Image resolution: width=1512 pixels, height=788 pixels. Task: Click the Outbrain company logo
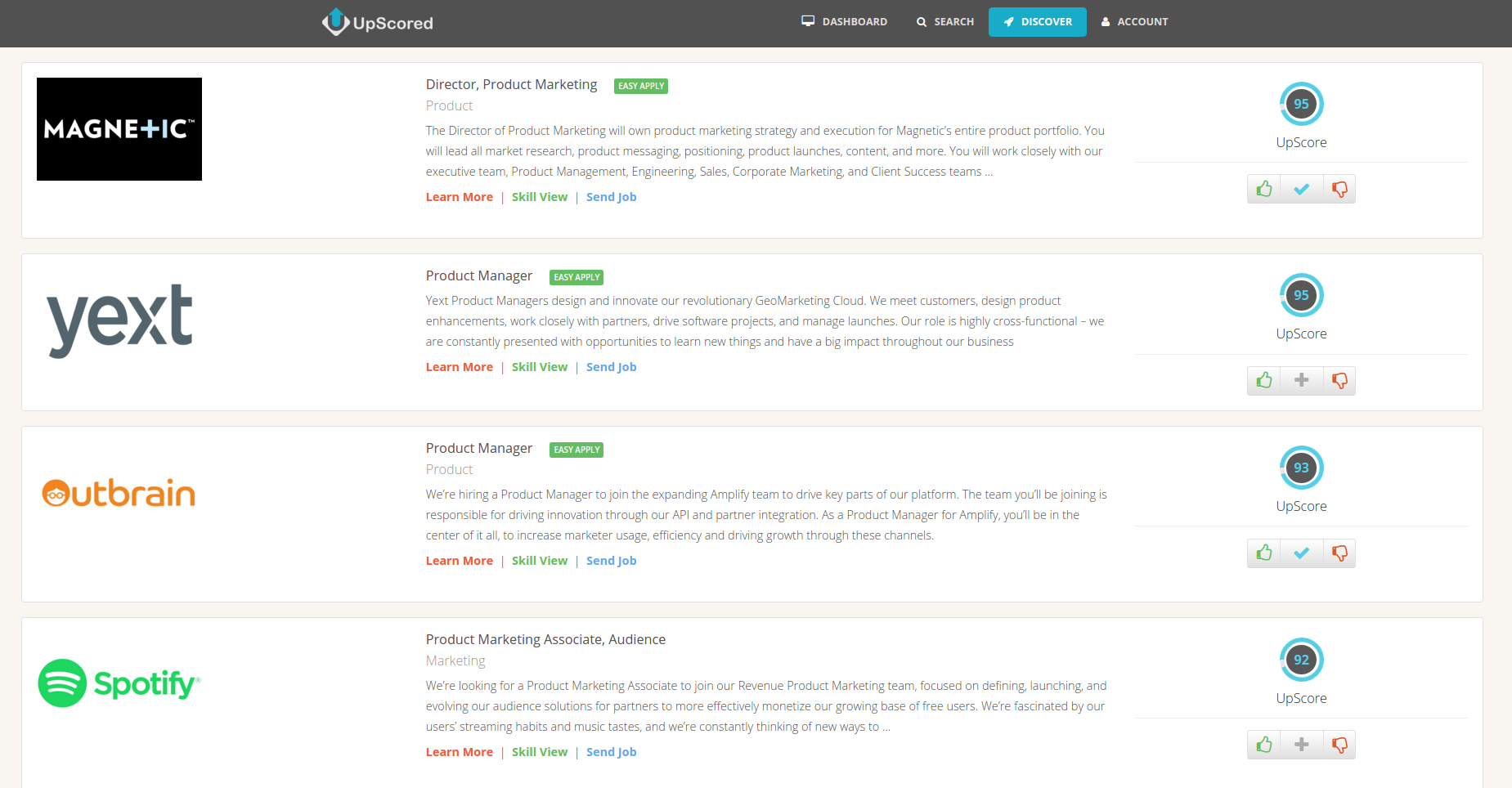119,493
